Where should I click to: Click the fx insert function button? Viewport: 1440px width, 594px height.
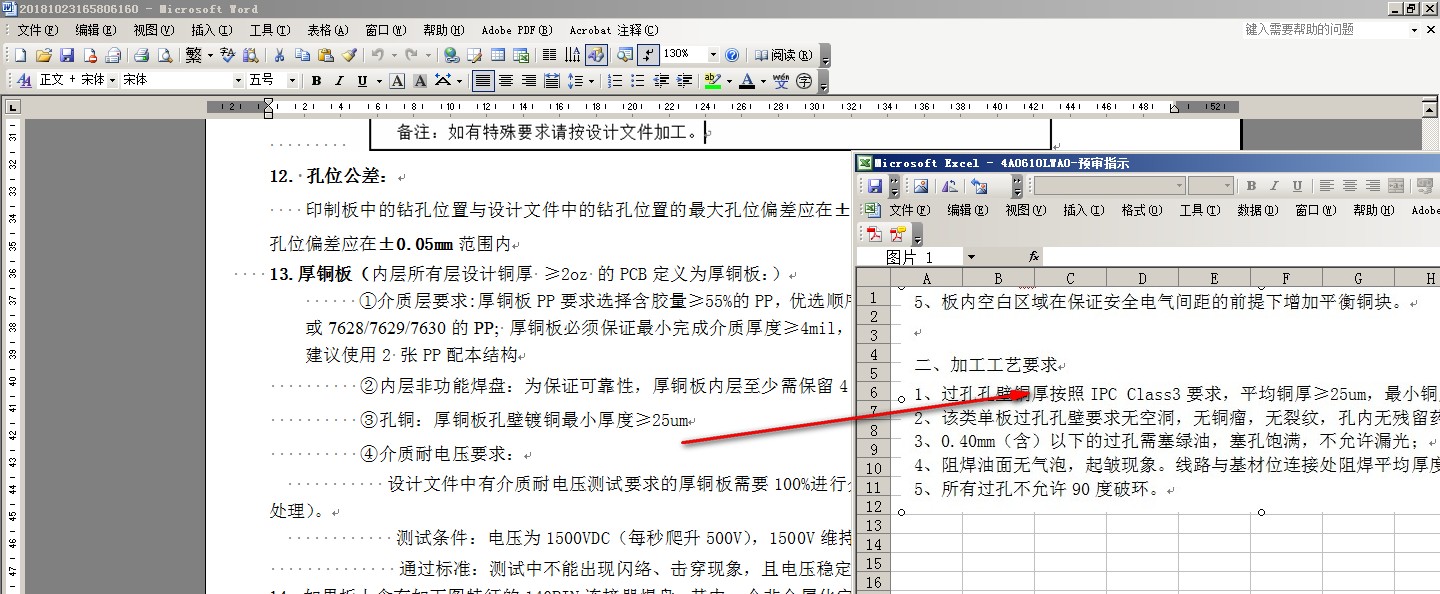coord(1034,257)
